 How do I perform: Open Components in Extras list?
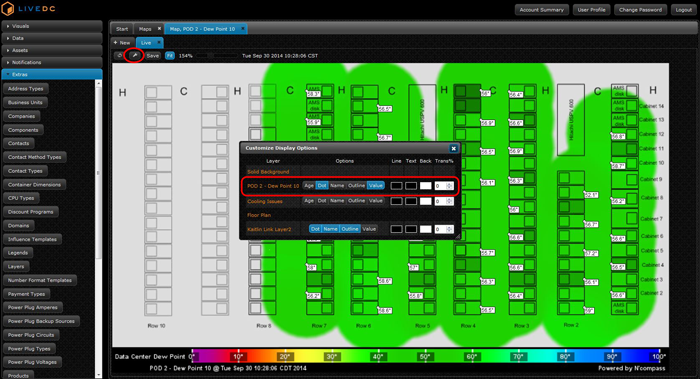coord(23,130)
